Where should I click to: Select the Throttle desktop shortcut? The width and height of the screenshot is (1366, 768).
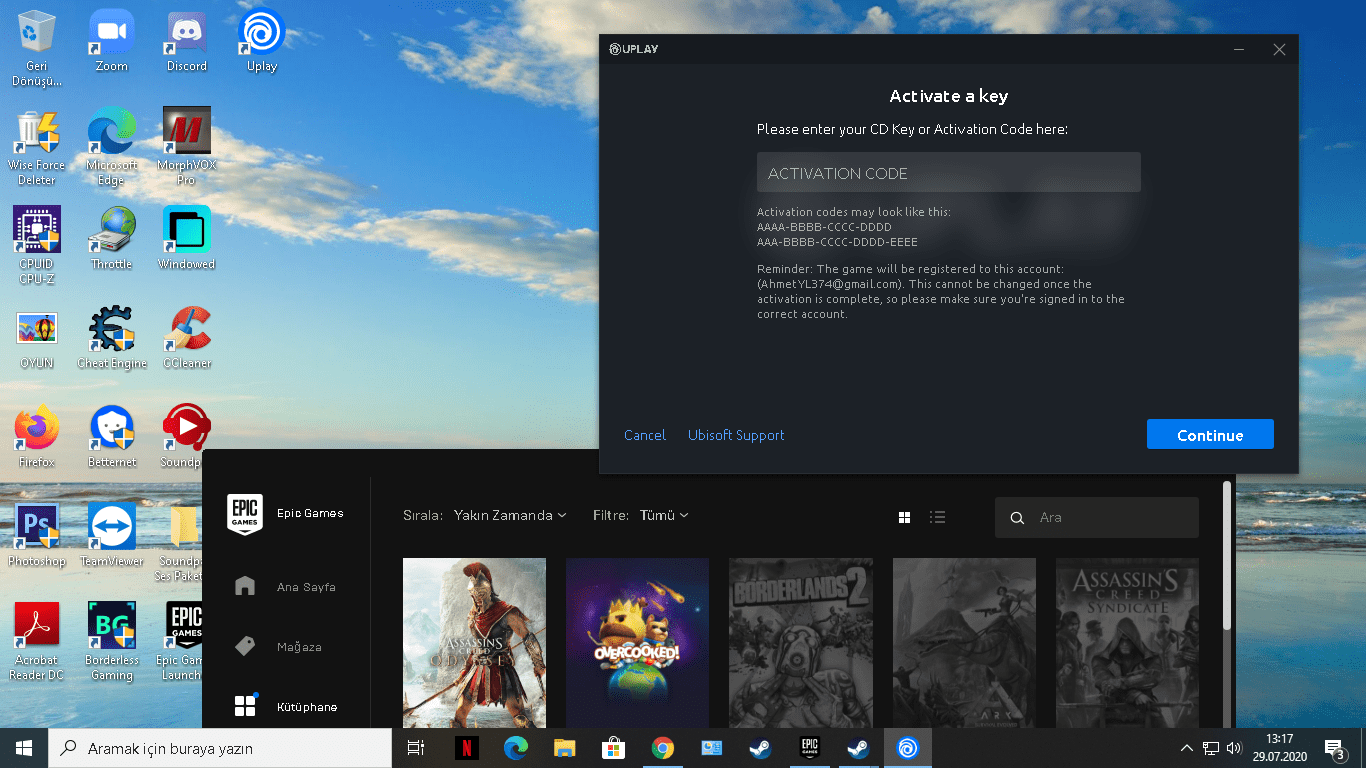pos(112,238)
